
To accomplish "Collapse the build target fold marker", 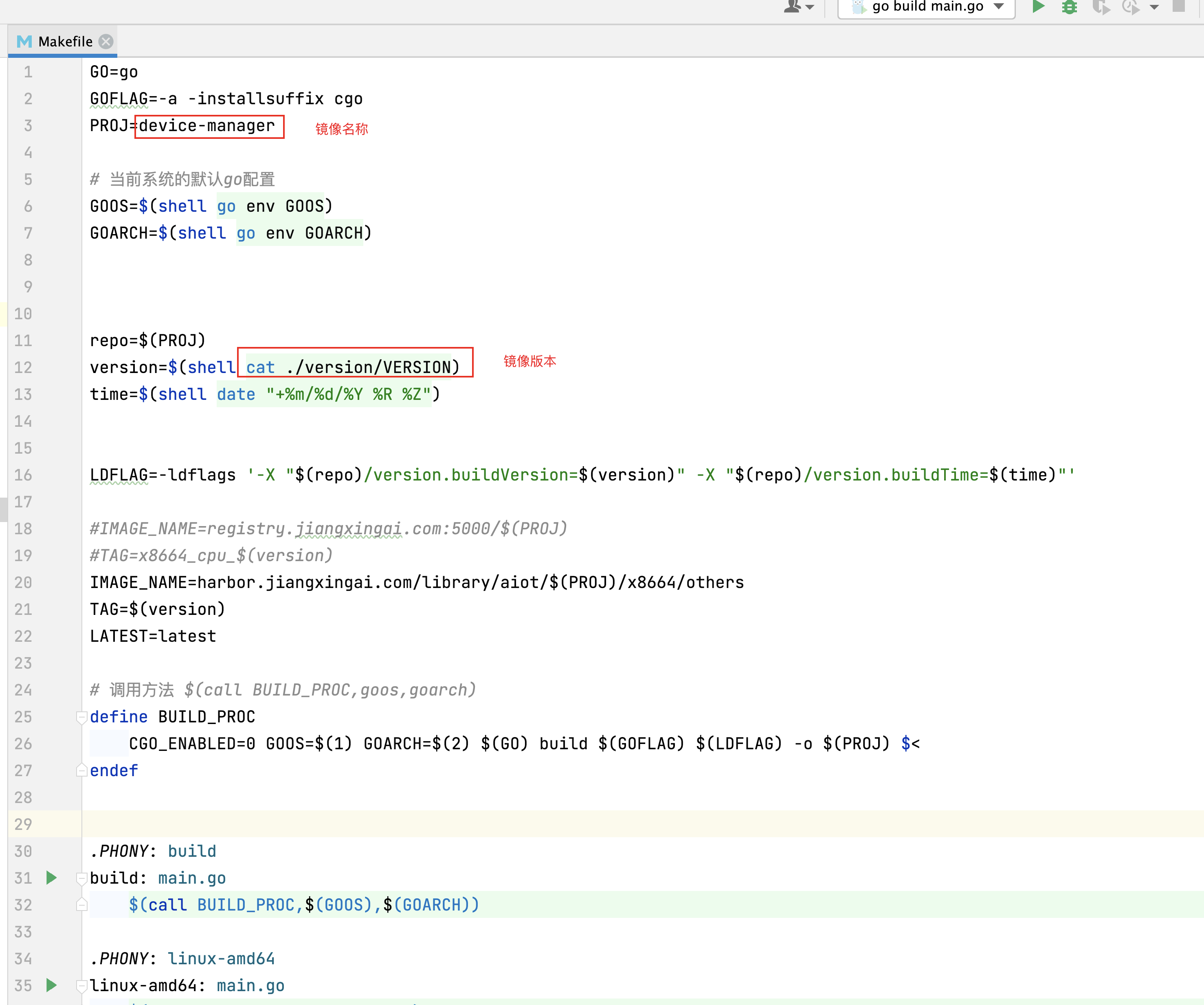I will click(81, 878).
